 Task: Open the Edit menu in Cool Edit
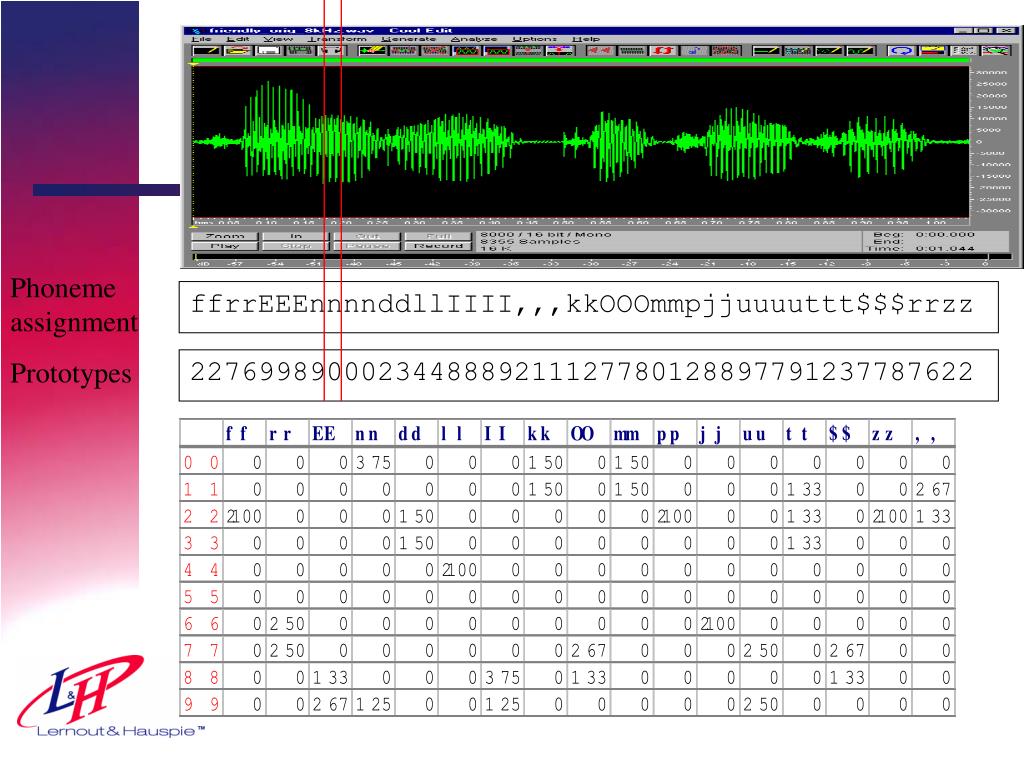coord(238,39)
